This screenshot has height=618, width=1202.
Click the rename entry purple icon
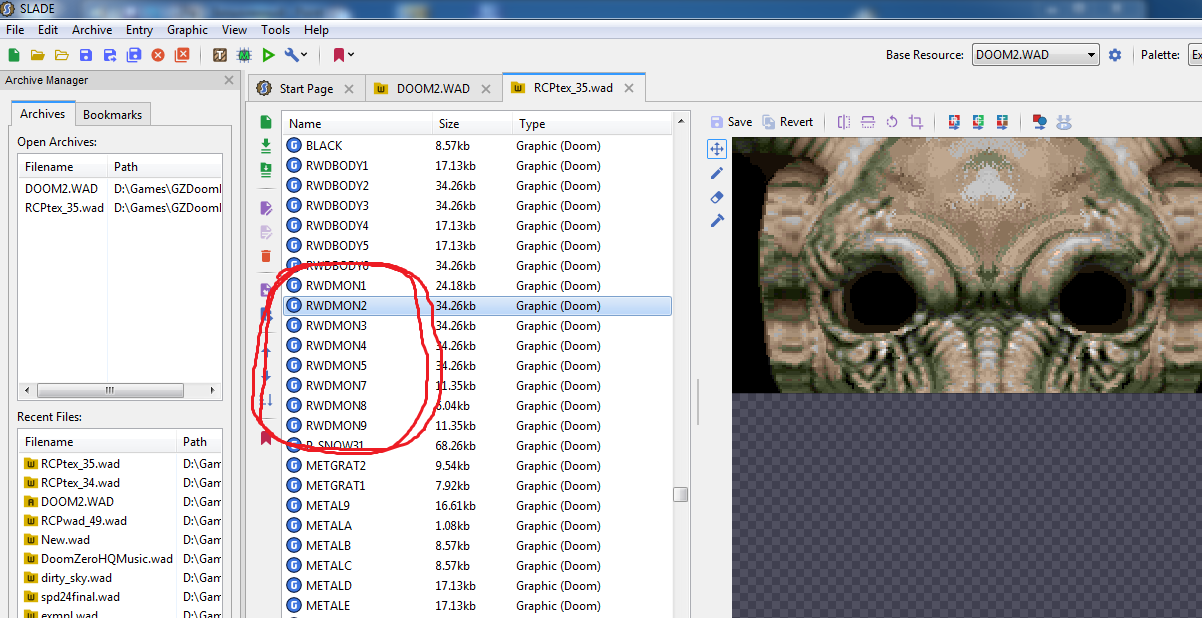(266, 208)
